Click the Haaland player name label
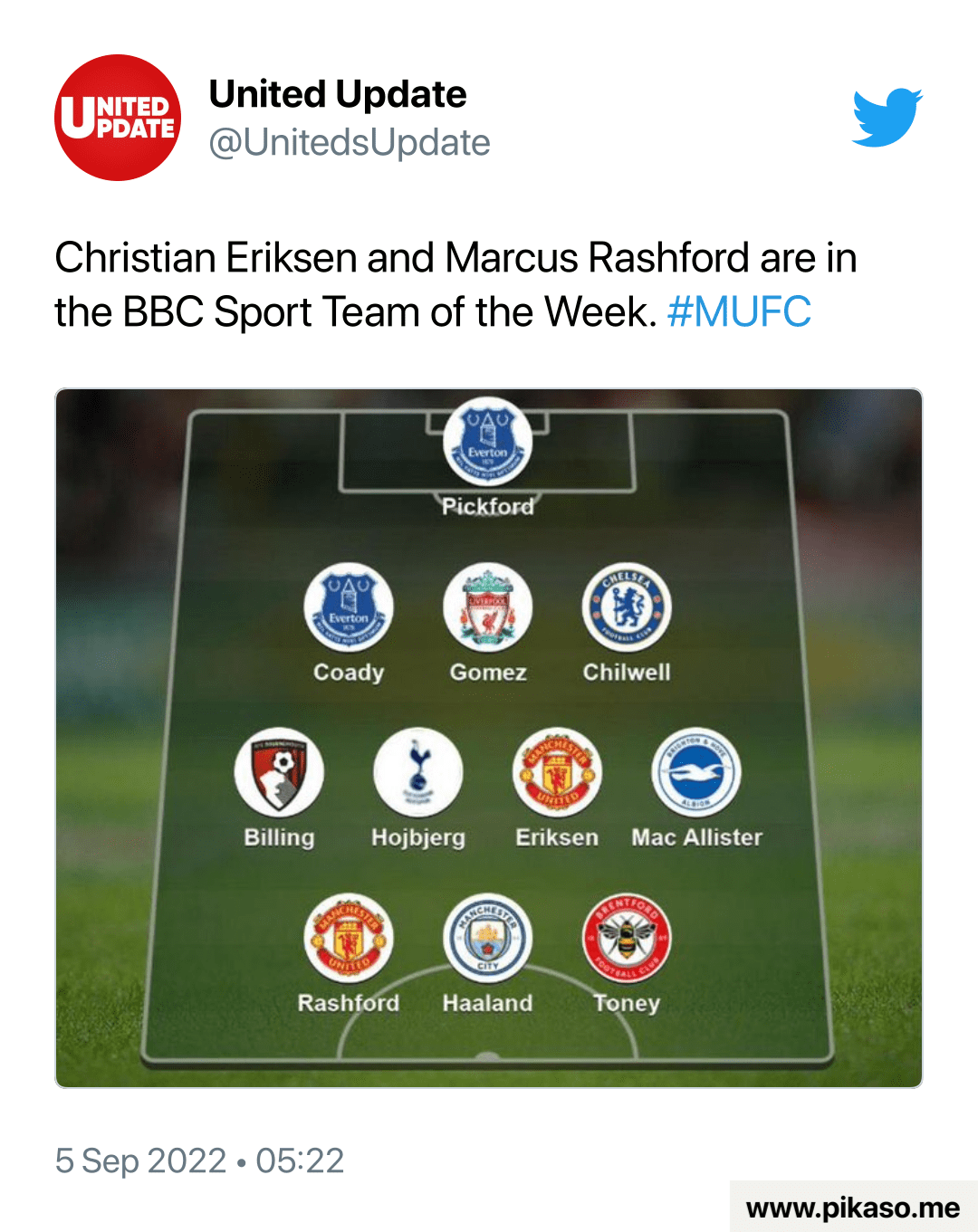 487,1003
